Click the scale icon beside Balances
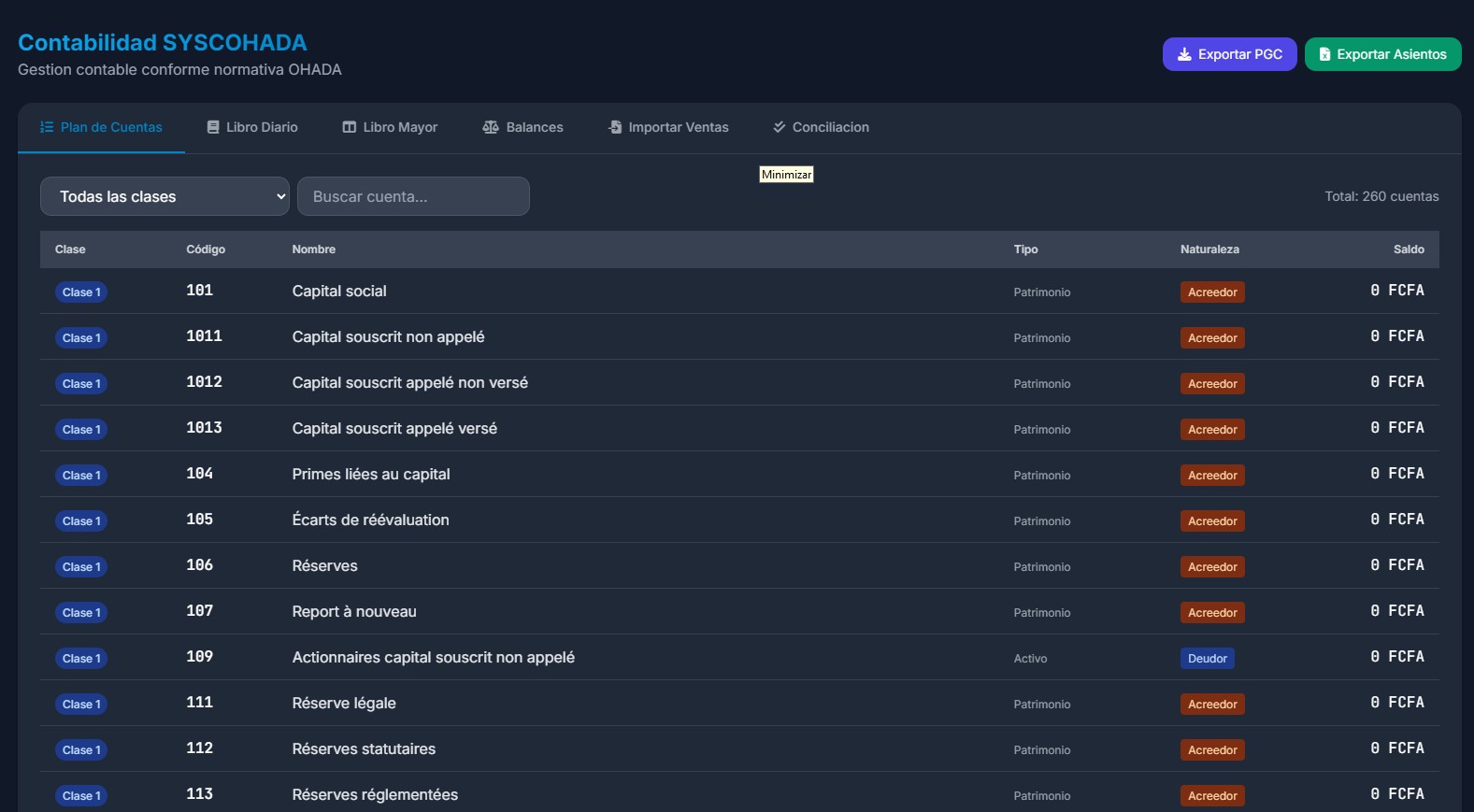1474x812 pixels. [491, 127]
